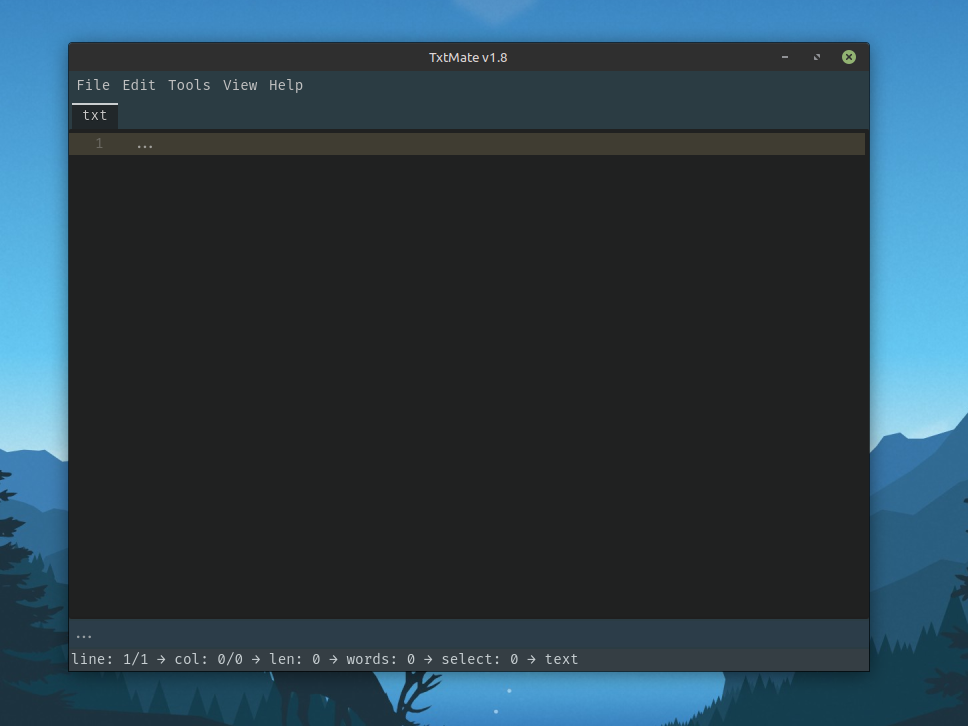Click the 'text' mode status entry

tap(561, 659)
